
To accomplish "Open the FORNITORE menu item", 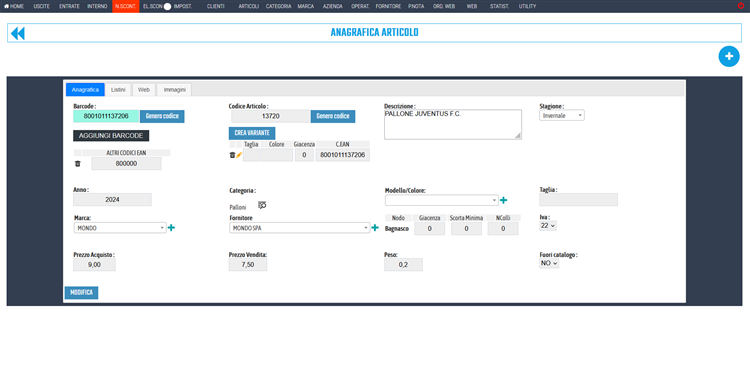I will point(388,6).
